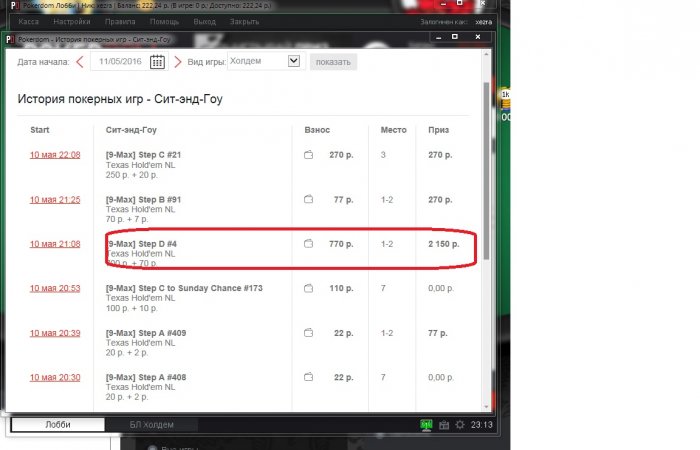Screen dimensions: 700x450
Task: Open game link 10 мая 22:08
Action: click(55, 155)
